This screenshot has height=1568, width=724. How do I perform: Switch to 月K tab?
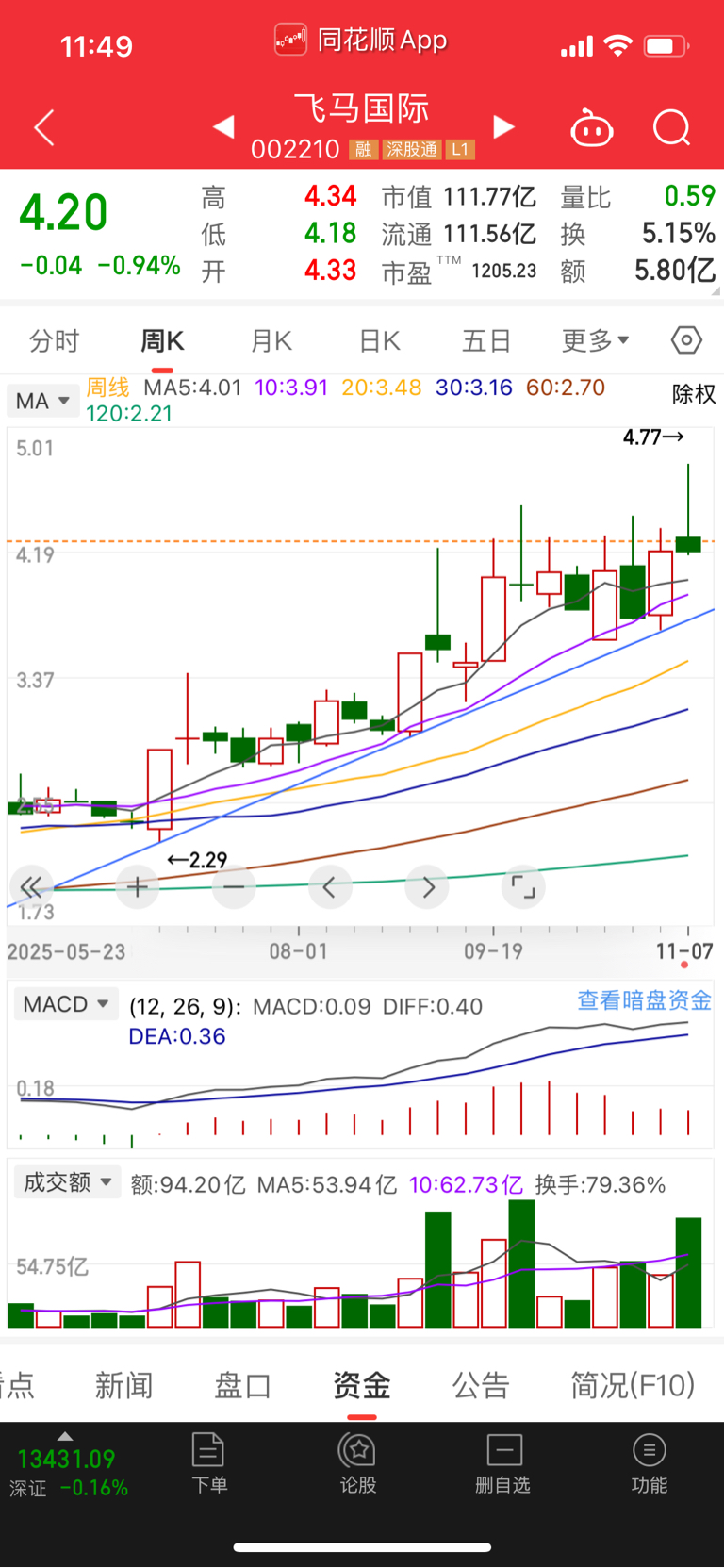(x=271, y=340)
